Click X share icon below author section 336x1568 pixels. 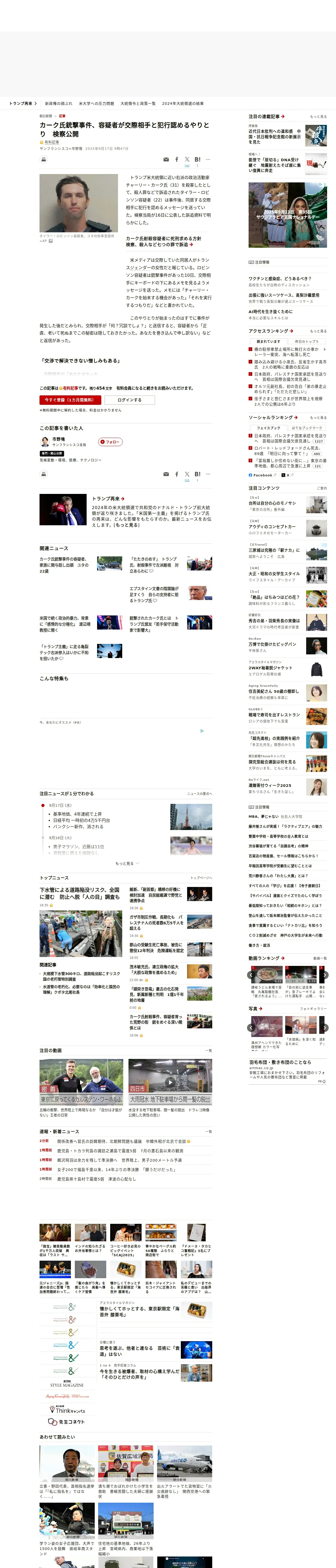tap(187, 474)
